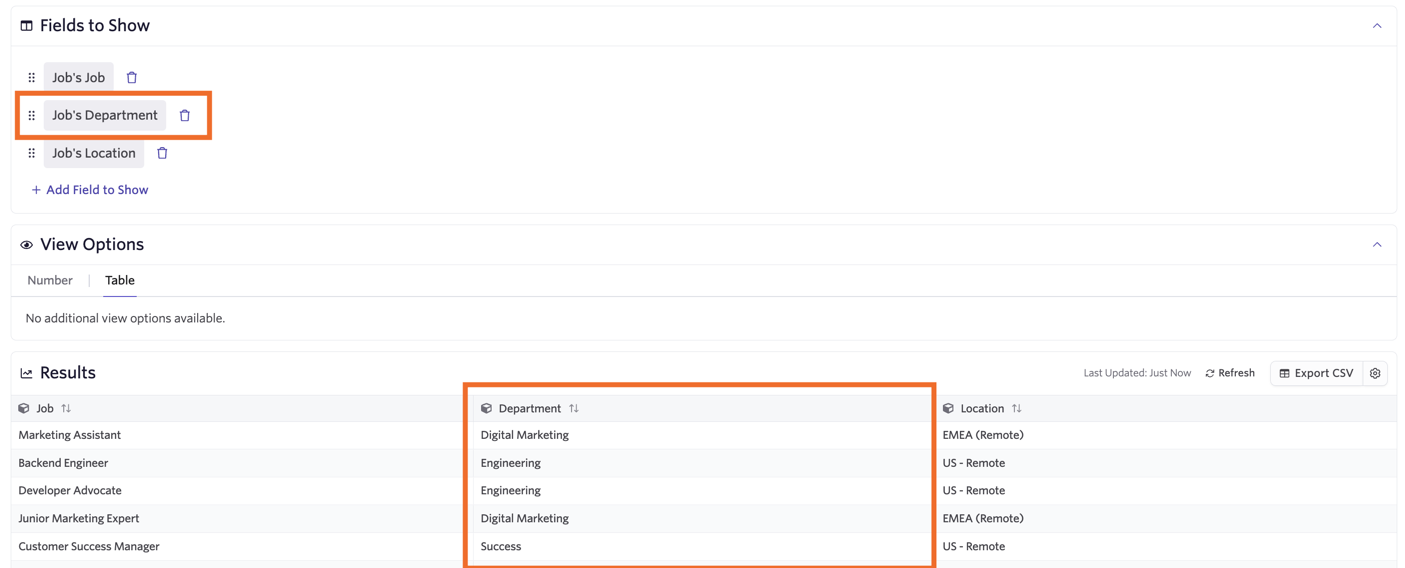Click US - Remote in Customer Success Manager row
The height and width of the screenshot is (568, 1405).
click(x=974, y=546)
